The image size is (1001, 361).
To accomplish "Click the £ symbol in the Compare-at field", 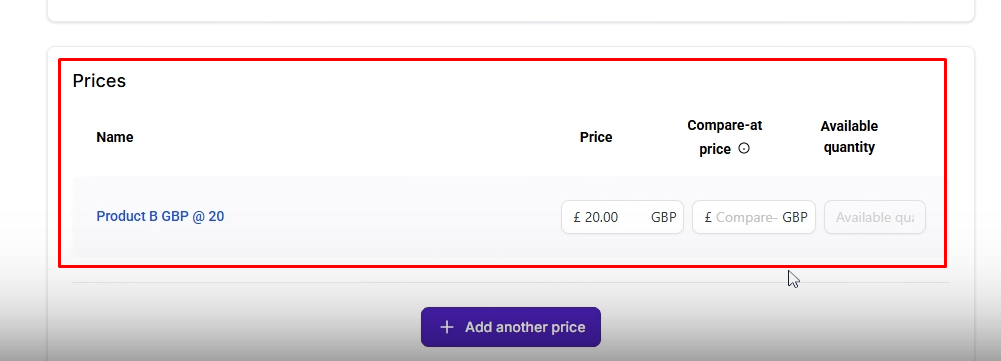I will coord(708,217).
